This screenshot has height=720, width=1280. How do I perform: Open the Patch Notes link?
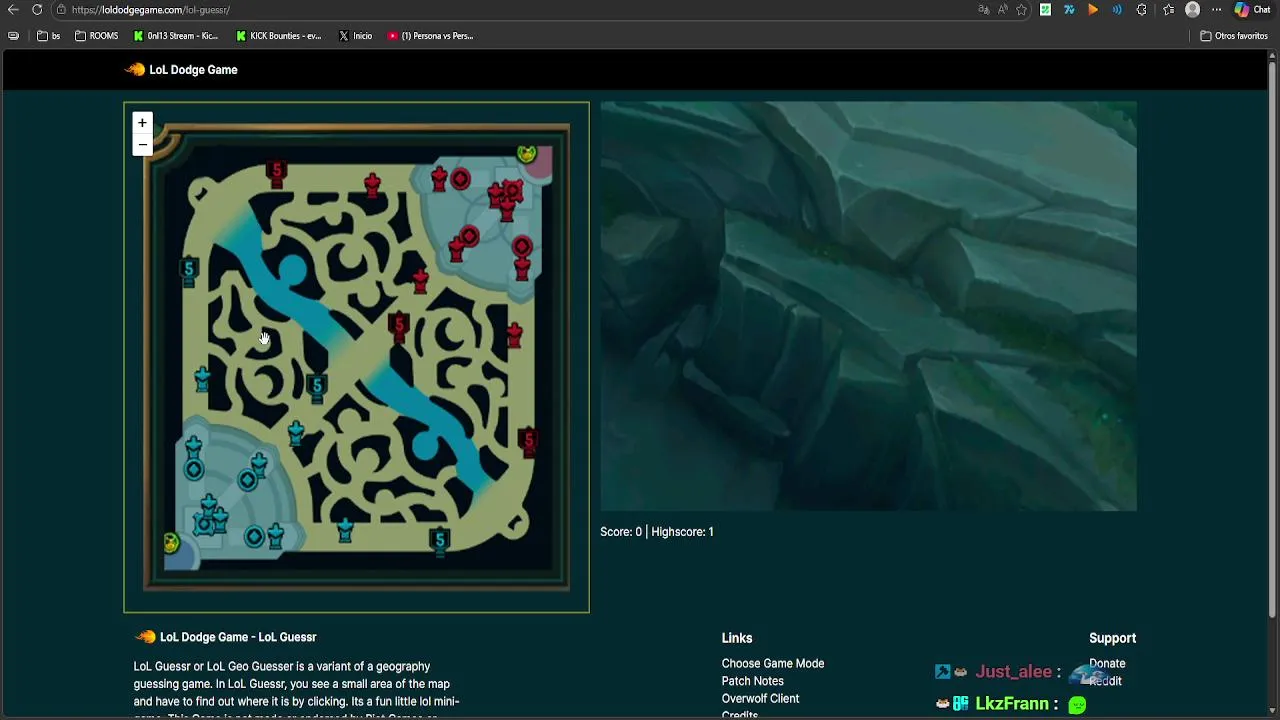point(753,681)
